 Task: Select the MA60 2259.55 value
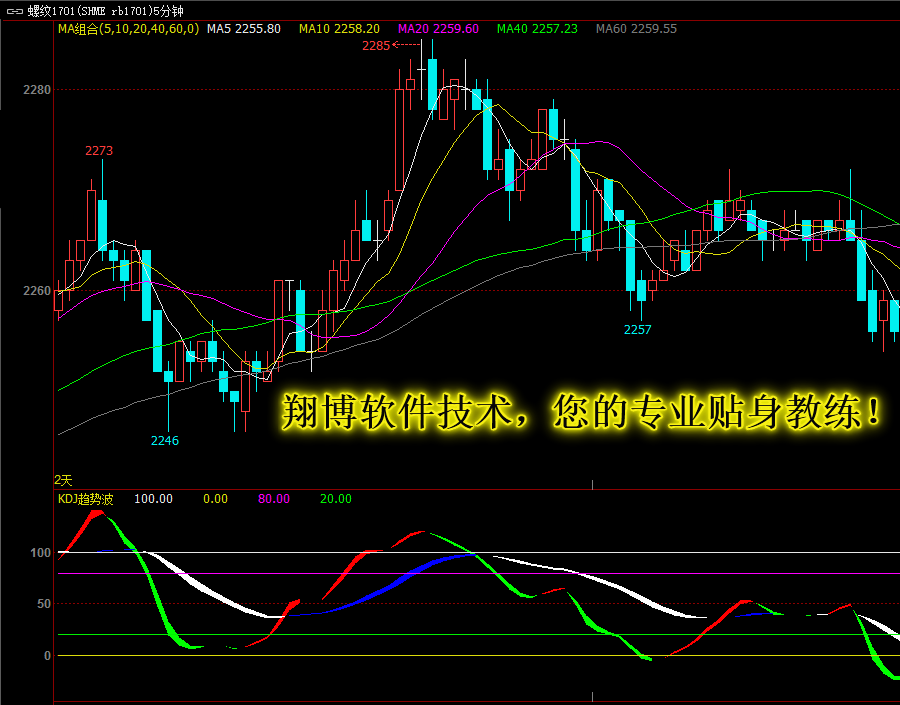coord(637,29)
